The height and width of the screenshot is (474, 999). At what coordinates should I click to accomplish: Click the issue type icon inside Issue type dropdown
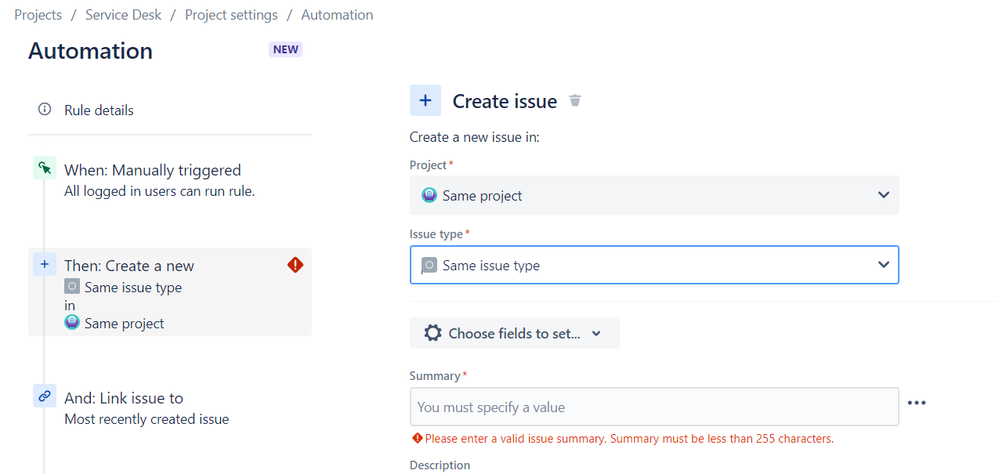(429, 265)
